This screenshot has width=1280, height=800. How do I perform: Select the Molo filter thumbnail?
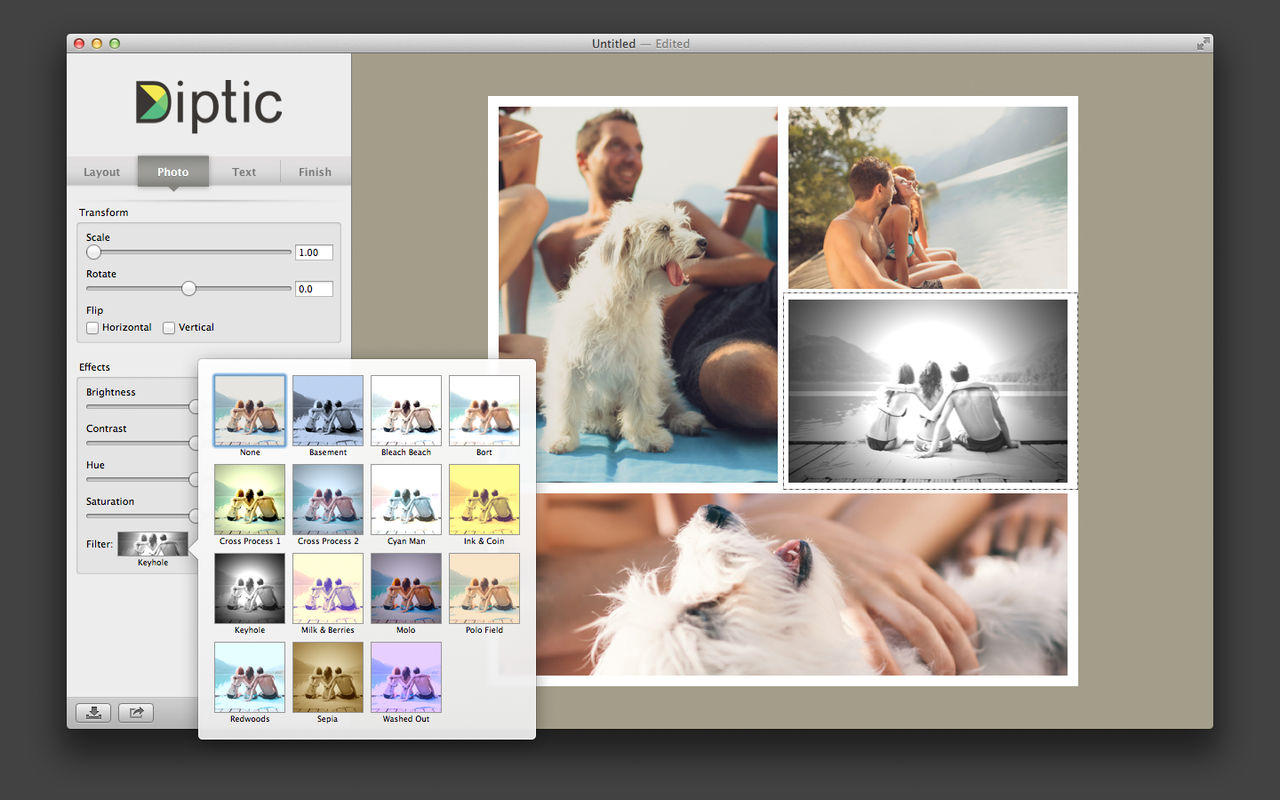coord(406,588)
